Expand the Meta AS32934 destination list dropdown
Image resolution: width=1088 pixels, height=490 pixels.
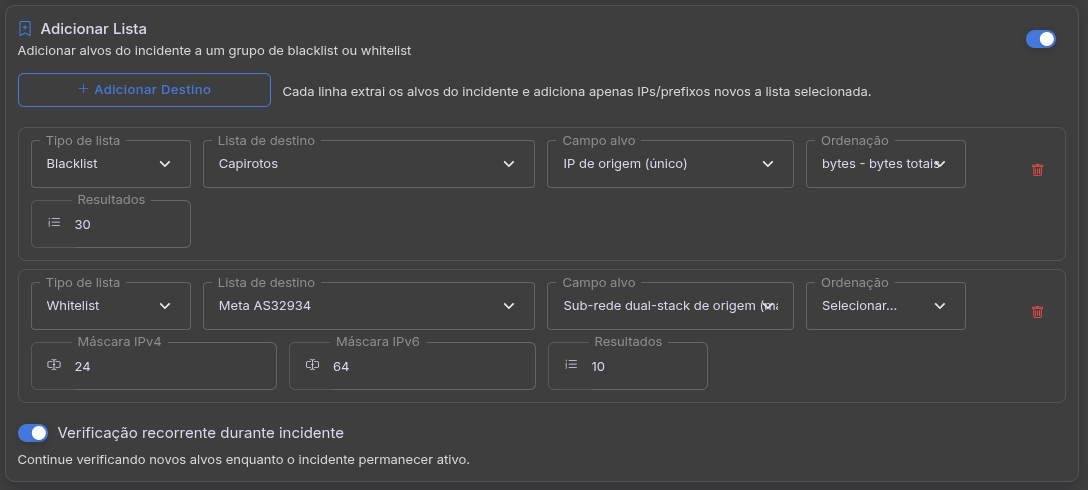(368, 306)
